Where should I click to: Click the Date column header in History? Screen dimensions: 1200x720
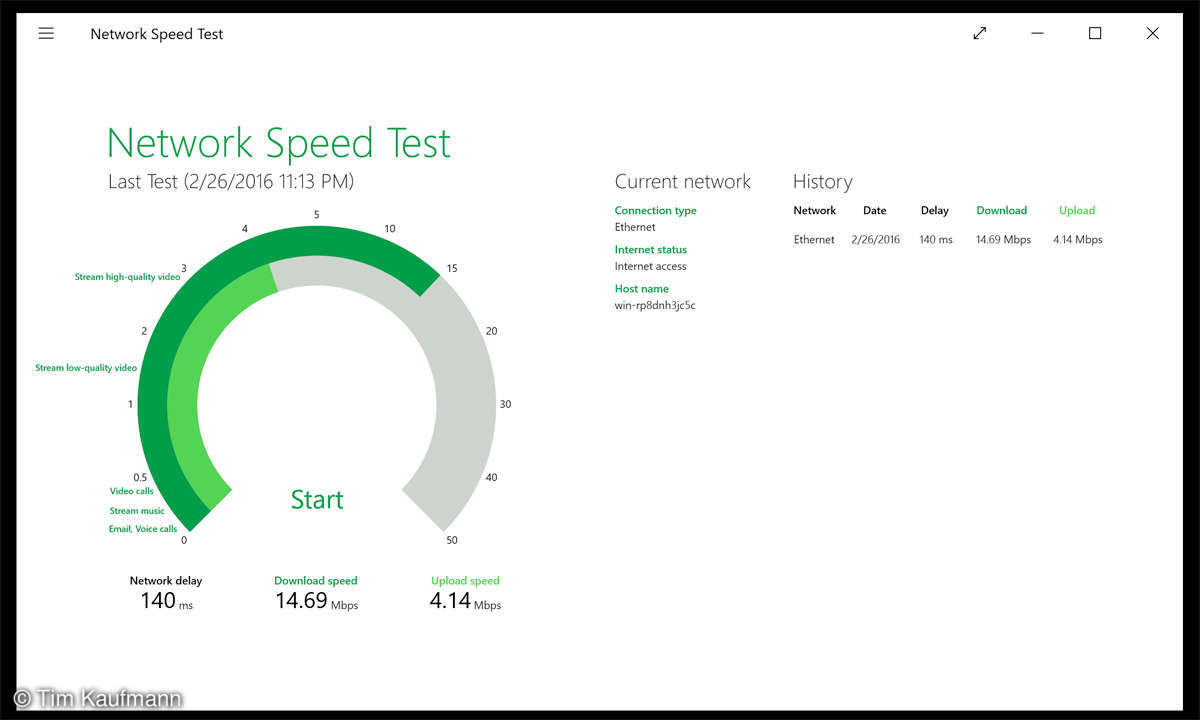point(875,210)
